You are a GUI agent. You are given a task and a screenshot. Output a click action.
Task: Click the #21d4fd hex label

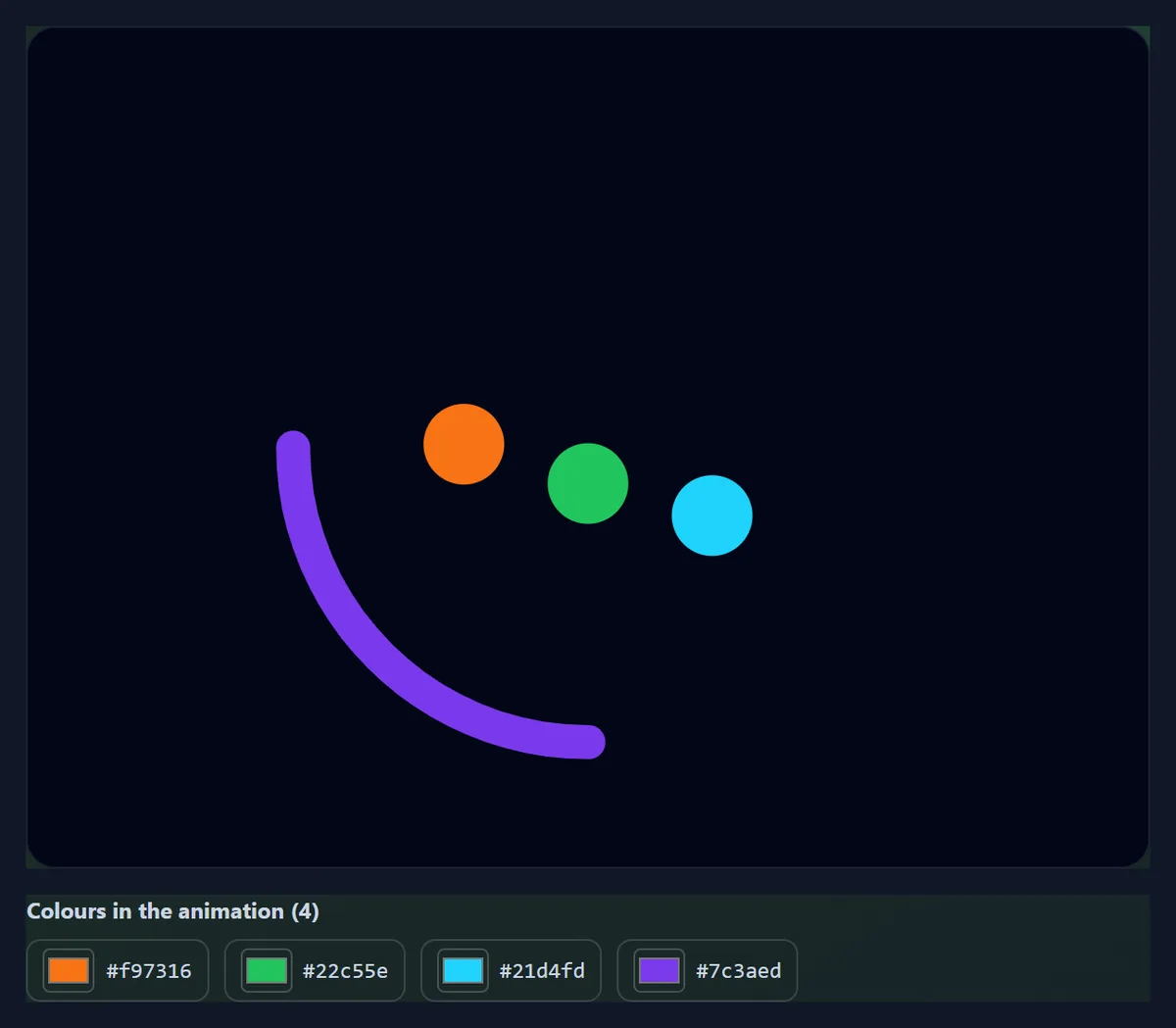point(542,971)
